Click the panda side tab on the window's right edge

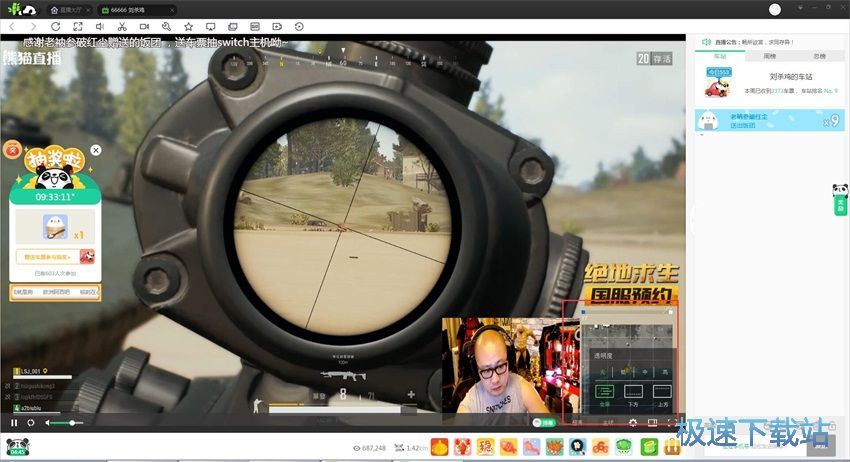click(x=840, y=200)
